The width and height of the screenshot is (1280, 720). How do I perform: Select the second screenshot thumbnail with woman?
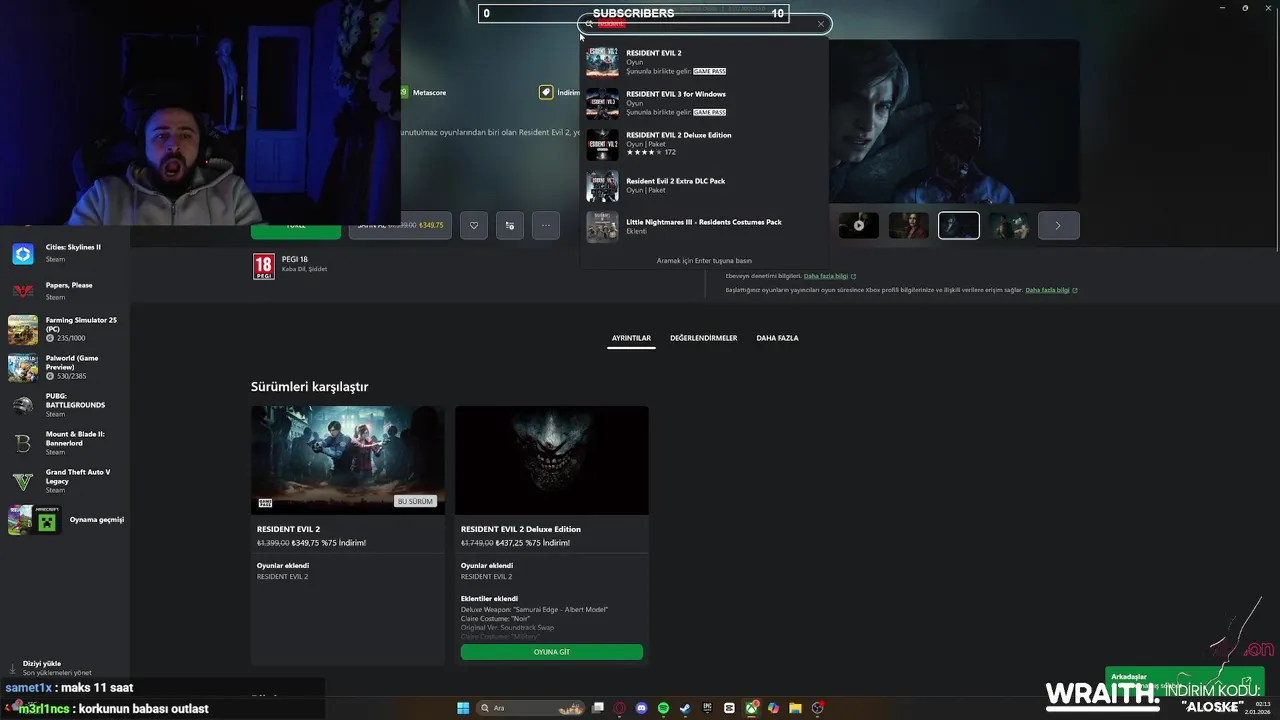pos(909,225)
